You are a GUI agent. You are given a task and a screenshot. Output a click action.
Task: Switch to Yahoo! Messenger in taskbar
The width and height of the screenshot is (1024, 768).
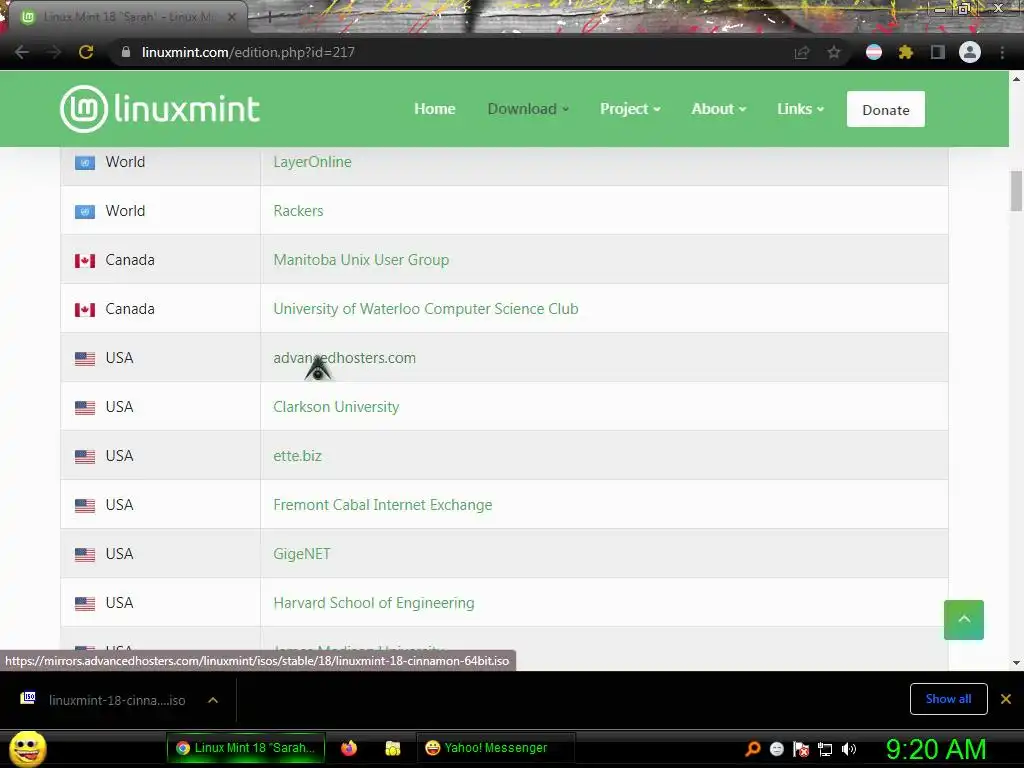point(496,748)
